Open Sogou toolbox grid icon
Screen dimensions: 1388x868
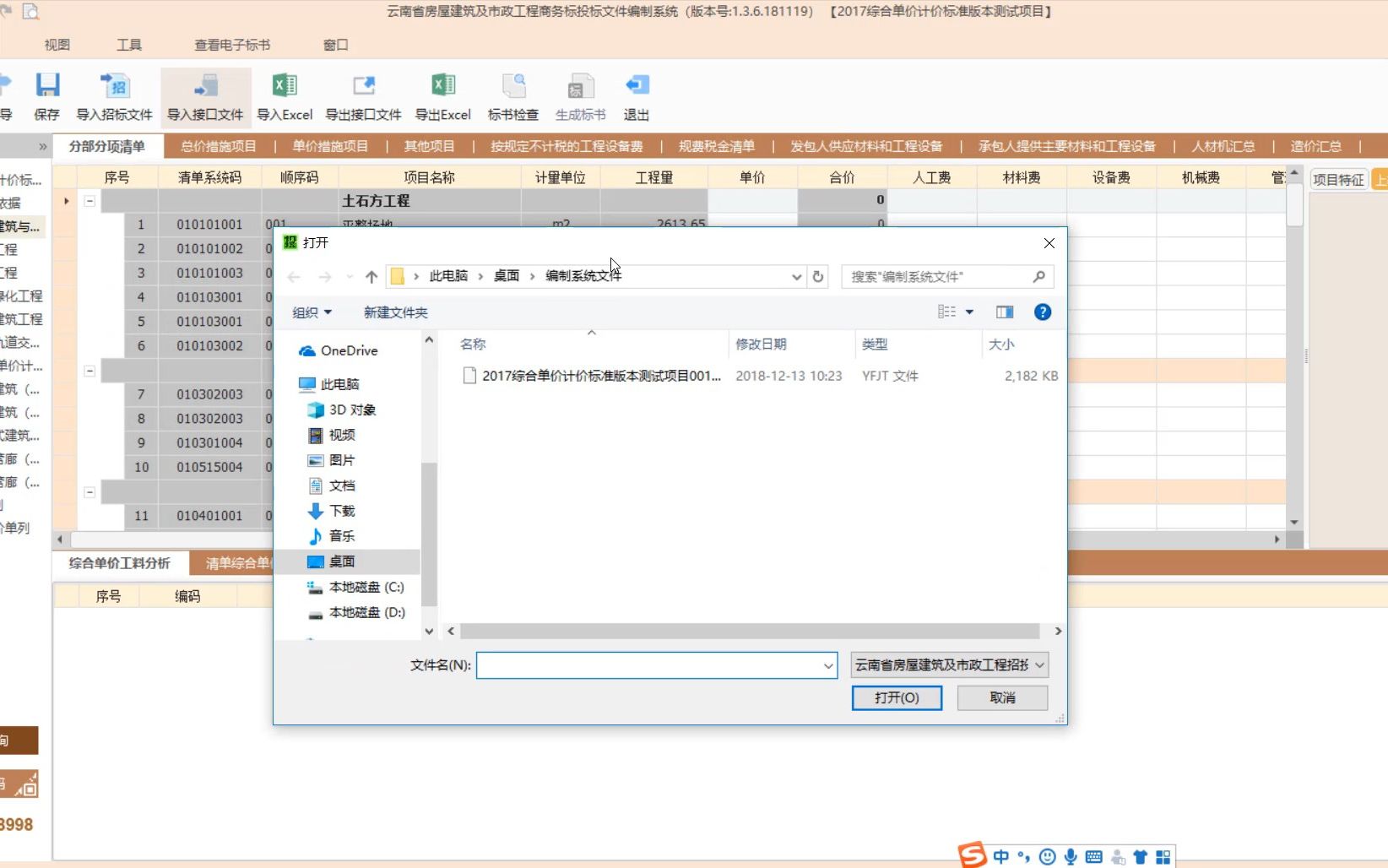(x=1163, y=857)
